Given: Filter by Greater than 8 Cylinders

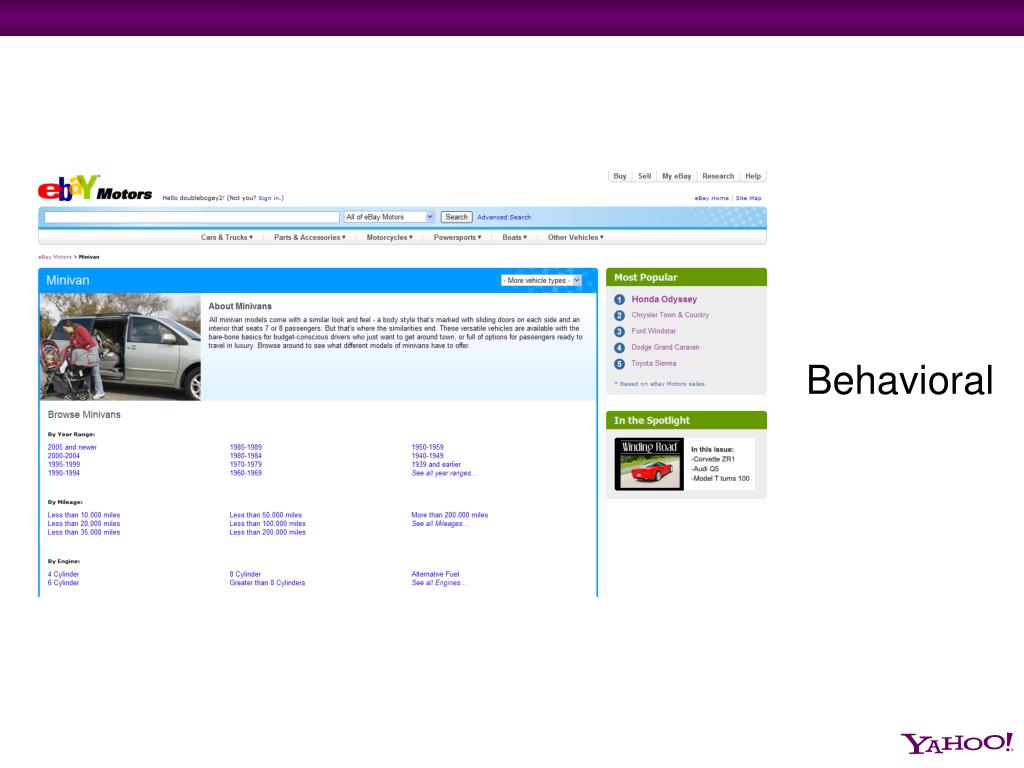Looking at the screenshot, I should click(267, 583).
